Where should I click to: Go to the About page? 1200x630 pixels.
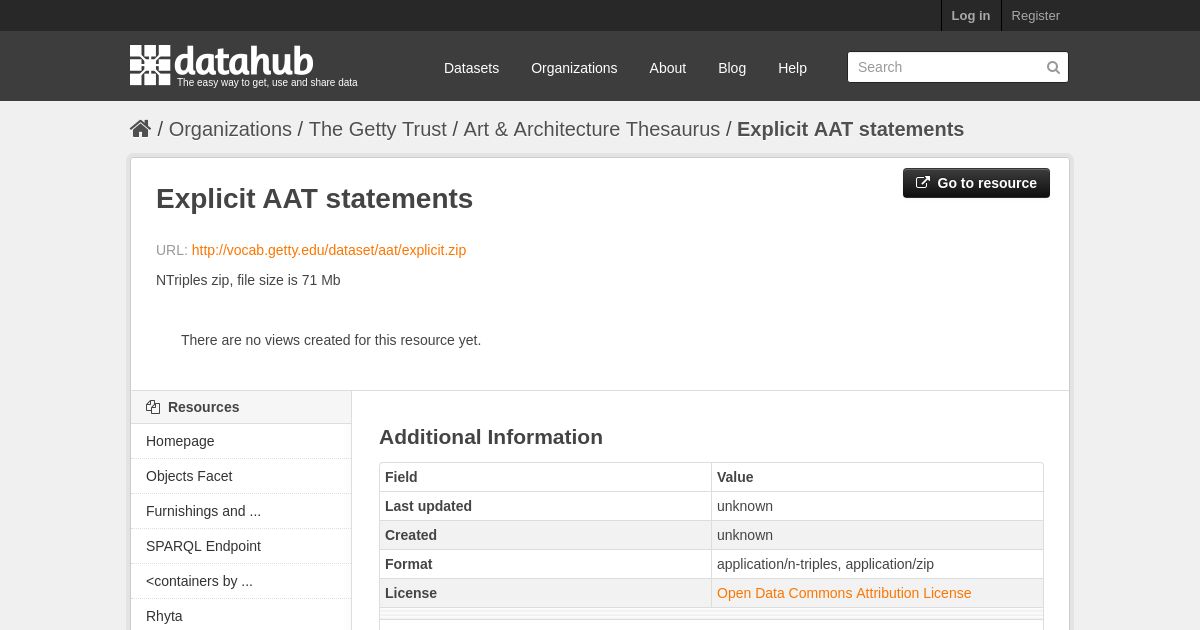pos(668,68)
